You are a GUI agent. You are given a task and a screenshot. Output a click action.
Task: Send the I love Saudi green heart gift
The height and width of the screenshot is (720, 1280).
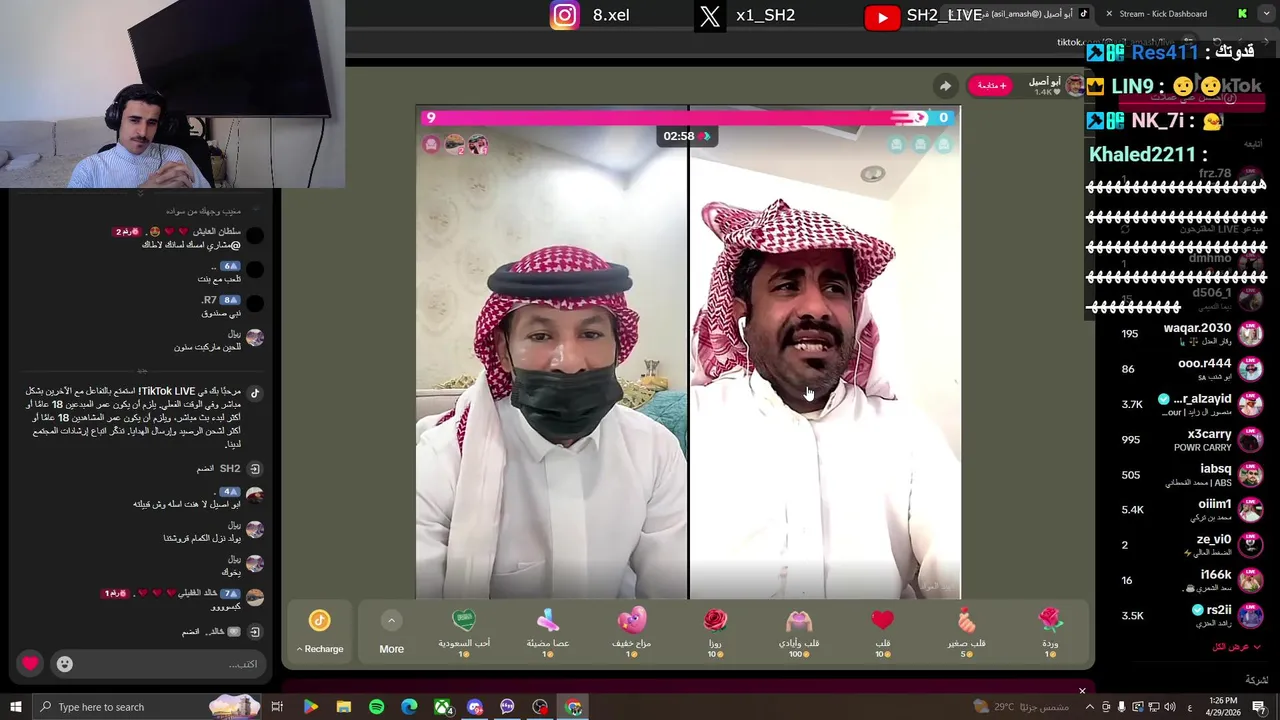pyautogui.click(x=463, y=631)
